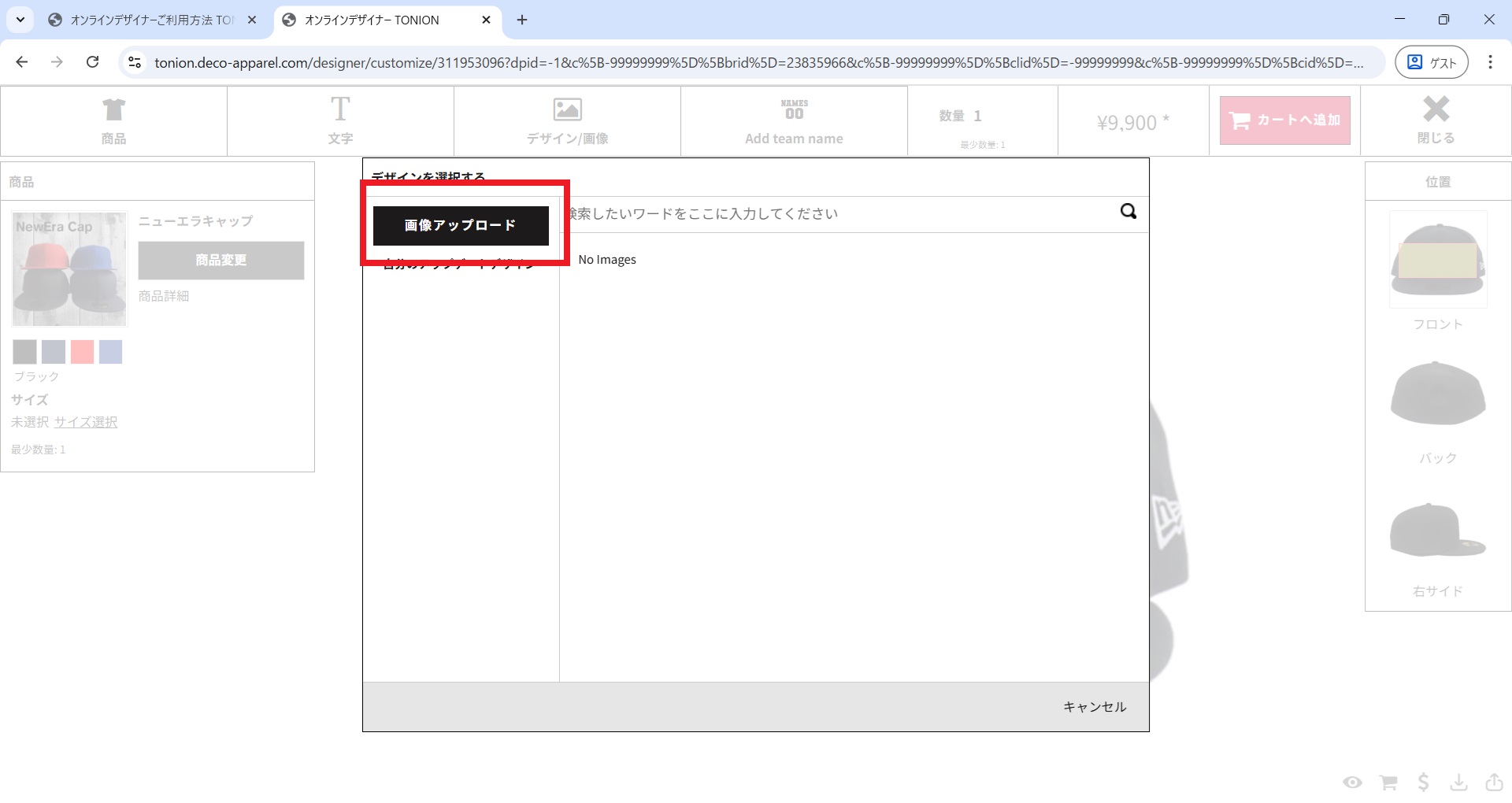This screenshot has height=803, width=1512.
Task: Open the サイズ選択 link
Action: coord(86,422)
